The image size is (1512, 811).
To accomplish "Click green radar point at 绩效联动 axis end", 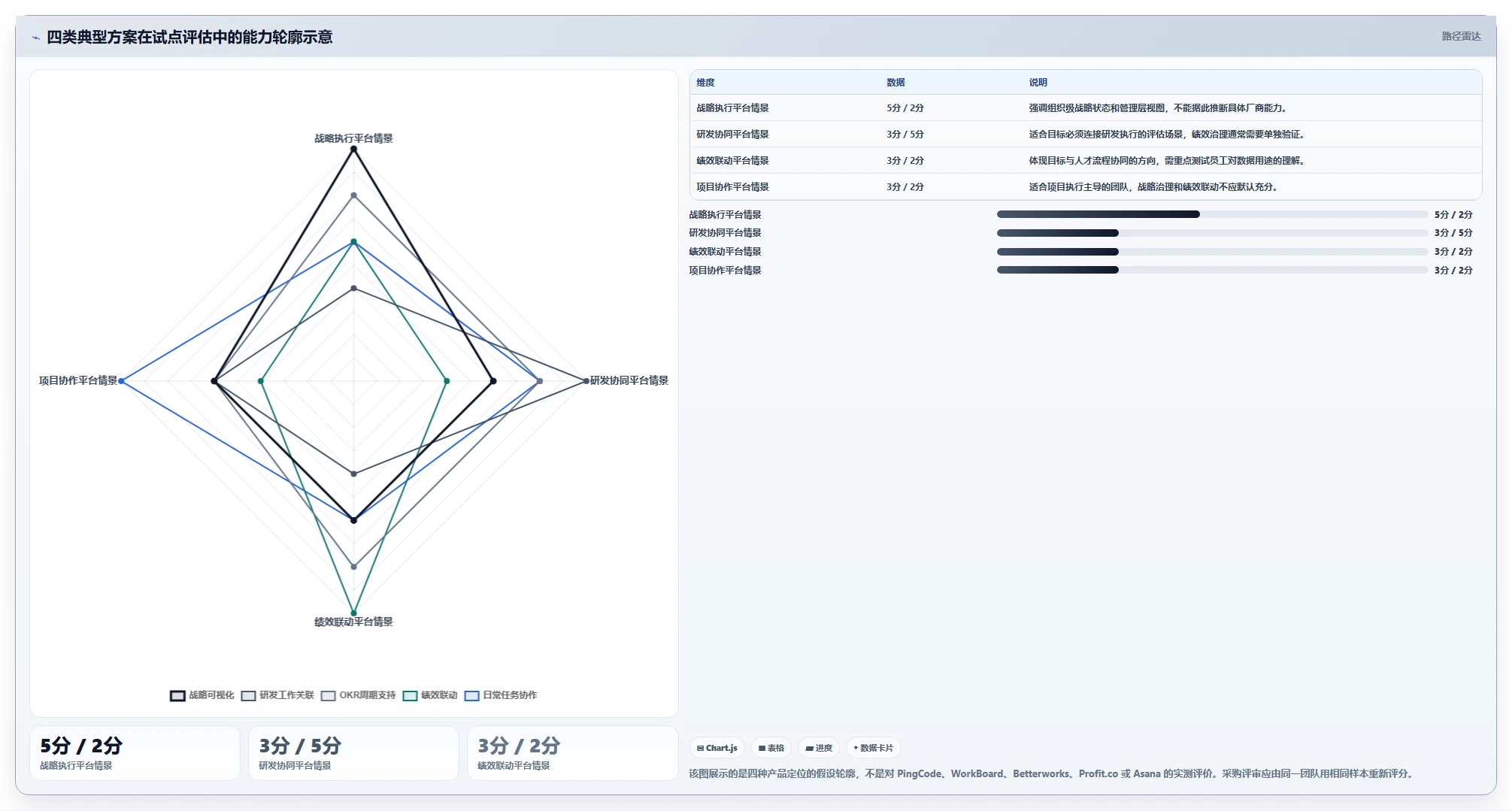I will coord(353,613).
